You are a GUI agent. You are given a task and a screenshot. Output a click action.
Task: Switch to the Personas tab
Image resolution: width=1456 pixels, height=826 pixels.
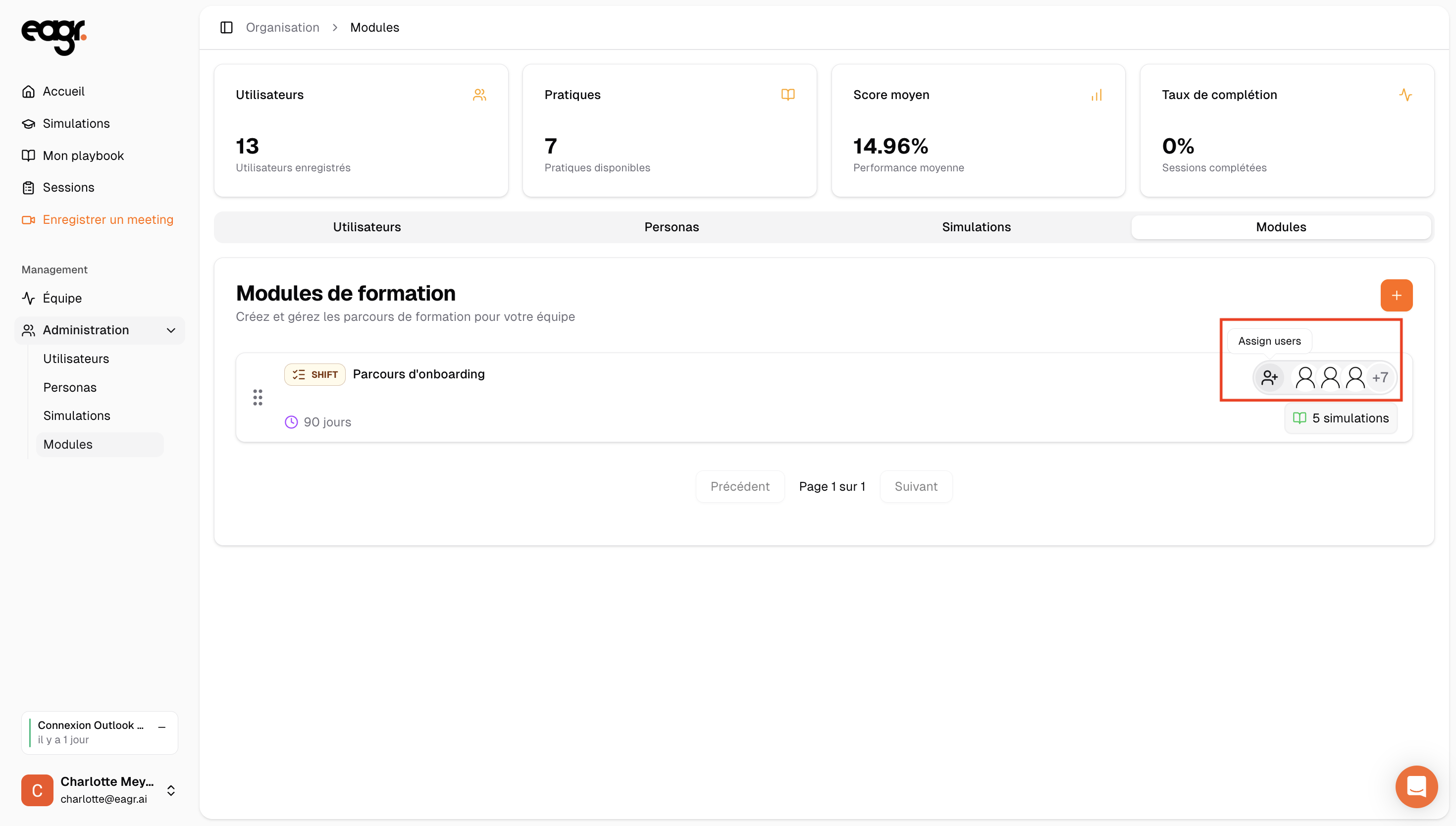coord(671,227)
